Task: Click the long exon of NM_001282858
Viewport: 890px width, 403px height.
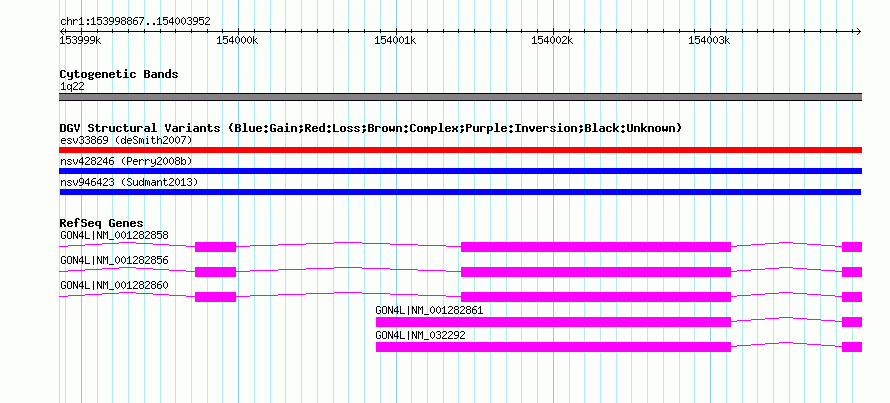Action: coord(595,247)
